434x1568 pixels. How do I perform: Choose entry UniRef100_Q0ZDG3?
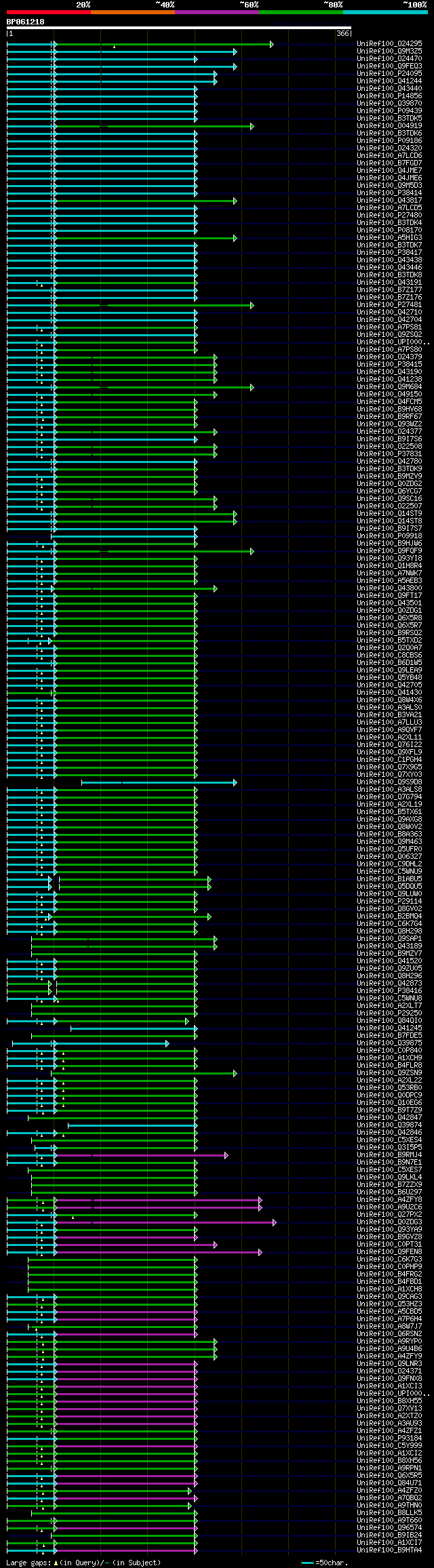(x=389, y=1222)
